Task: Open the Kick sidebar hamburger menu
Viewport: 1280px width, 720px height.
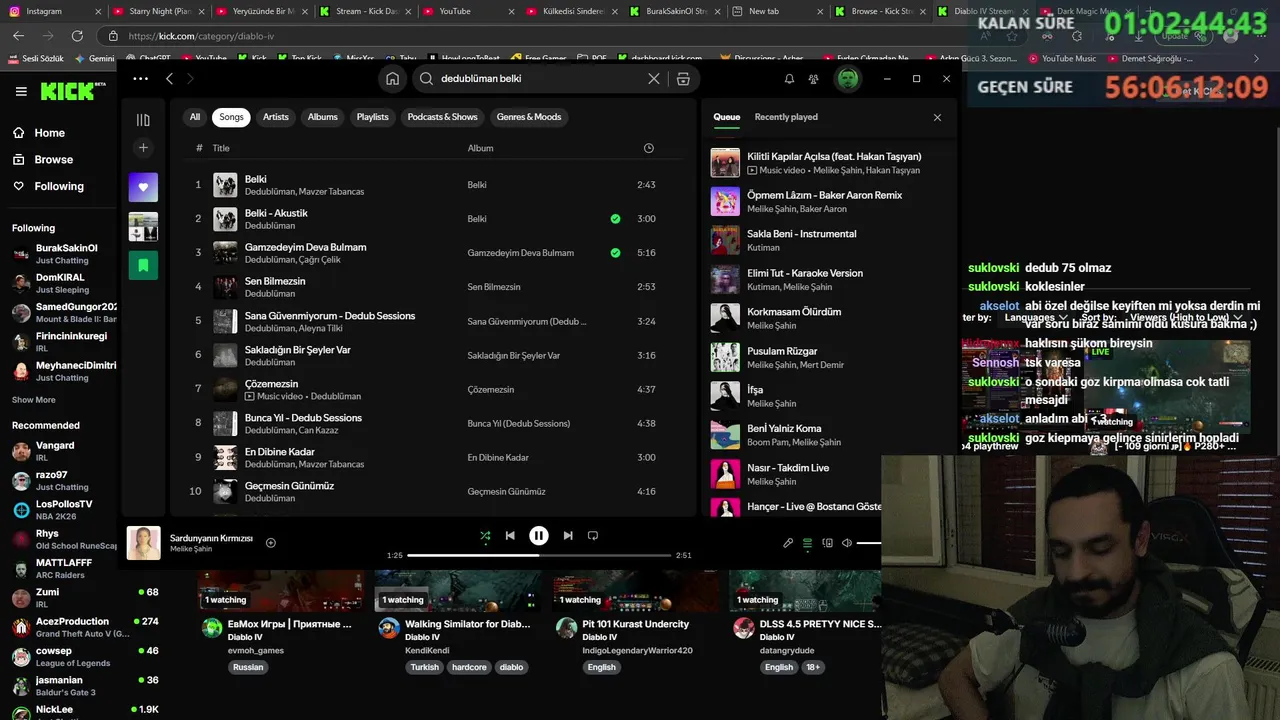Action: (21, 91)
